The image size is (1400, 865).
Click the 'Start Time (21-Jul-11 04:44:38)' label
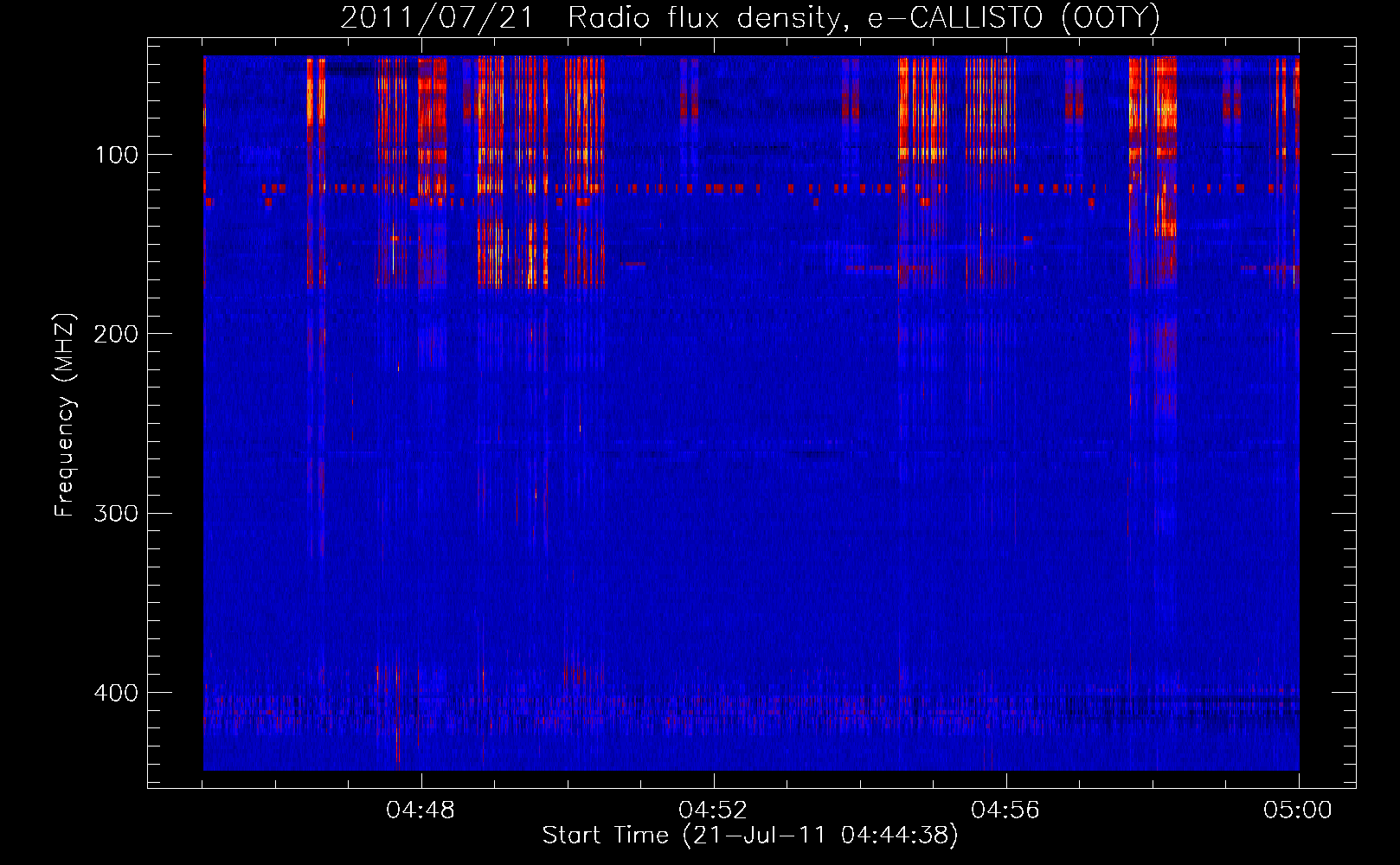pyautogui.click(x=750, y=836)
